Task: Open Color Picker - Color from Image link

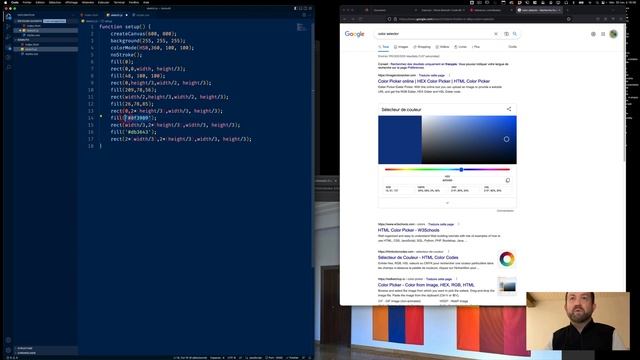Action: point(426,285)
